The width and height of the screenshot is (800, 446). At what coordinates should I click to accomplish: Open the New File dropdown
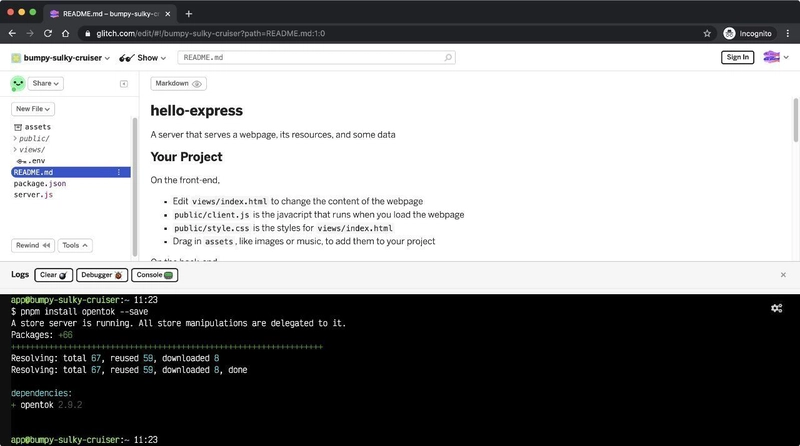pyautogui.click(x=33, y=109)
